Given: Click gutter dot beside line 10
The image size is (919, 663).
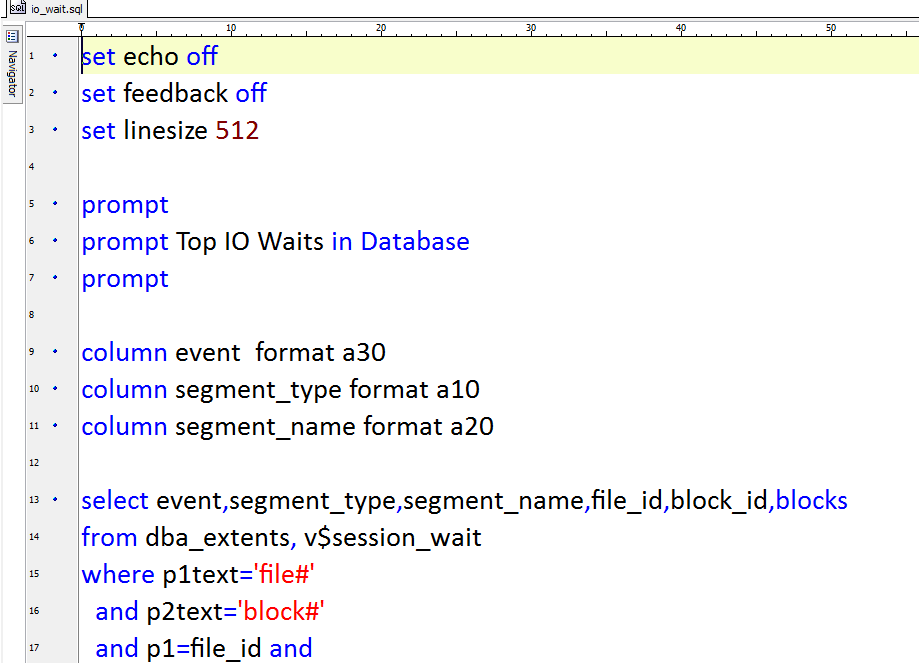Looking at the screenshot, I should pos(55,389).
